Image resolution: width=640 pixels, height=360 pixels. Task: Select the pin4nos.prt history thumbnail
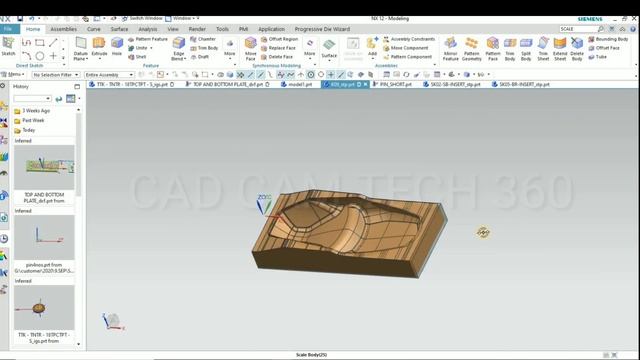[x=44, y=238]
